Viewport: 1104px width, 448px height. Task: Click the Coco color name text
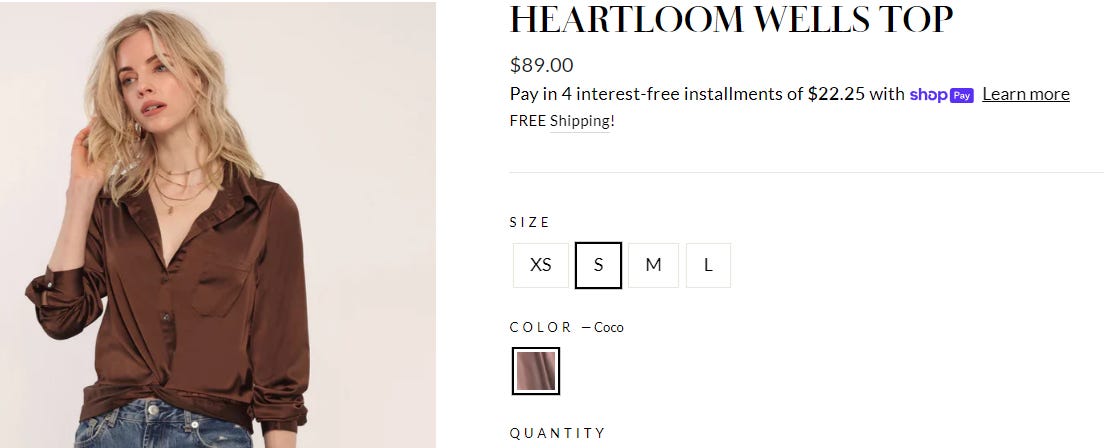click(x=608, y=327)
